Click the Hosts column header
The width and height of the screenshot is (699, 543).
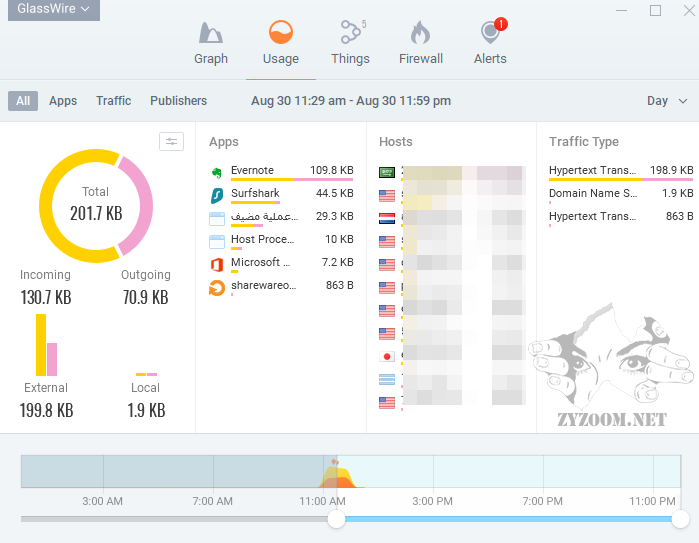click(x=396, y=142)
